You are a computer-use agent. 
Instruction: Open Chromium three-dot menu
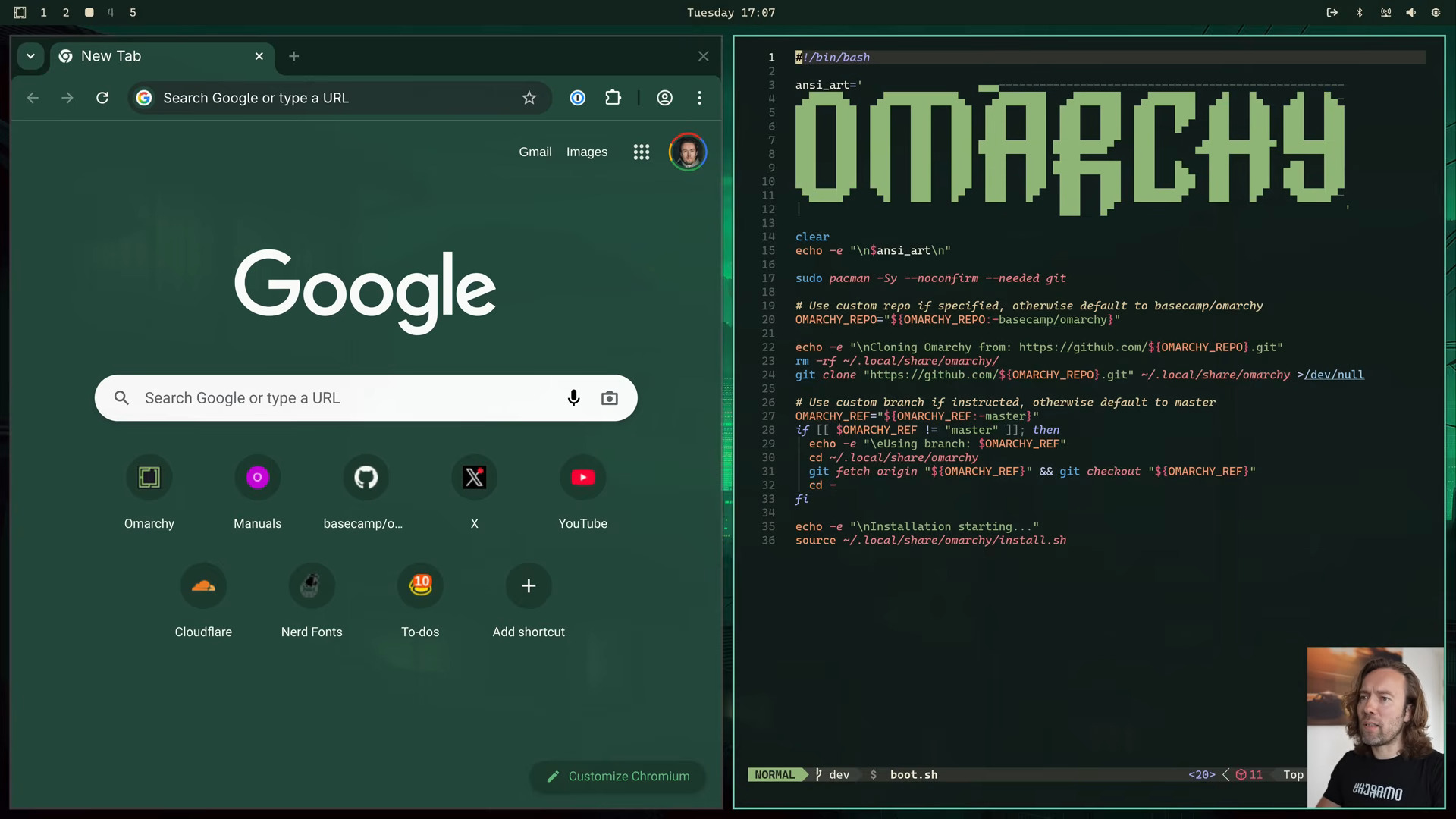[699, 98]
